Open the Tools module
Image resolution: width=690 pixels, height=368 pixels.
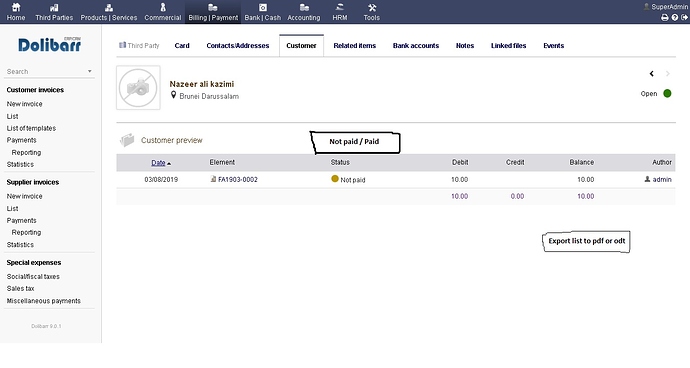point(372,12)
